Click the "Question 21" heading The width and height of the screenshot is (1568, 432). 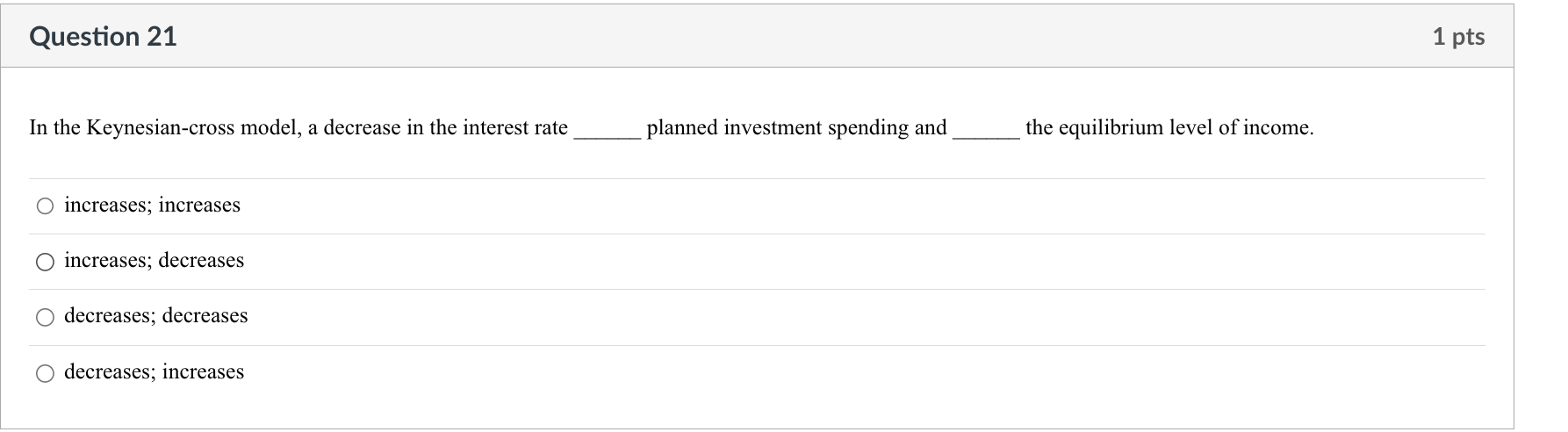click(103, 36)
